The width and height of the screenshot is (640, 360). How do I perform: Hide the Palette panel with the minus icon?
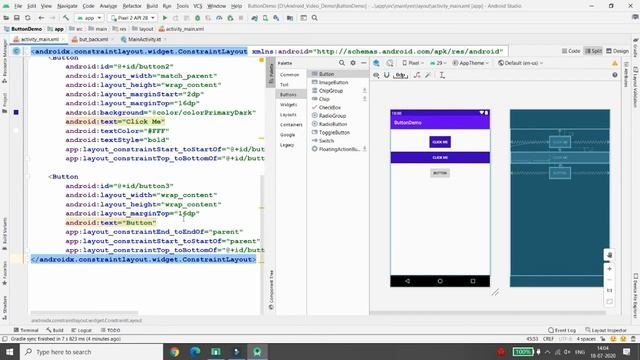click(364, 63)
